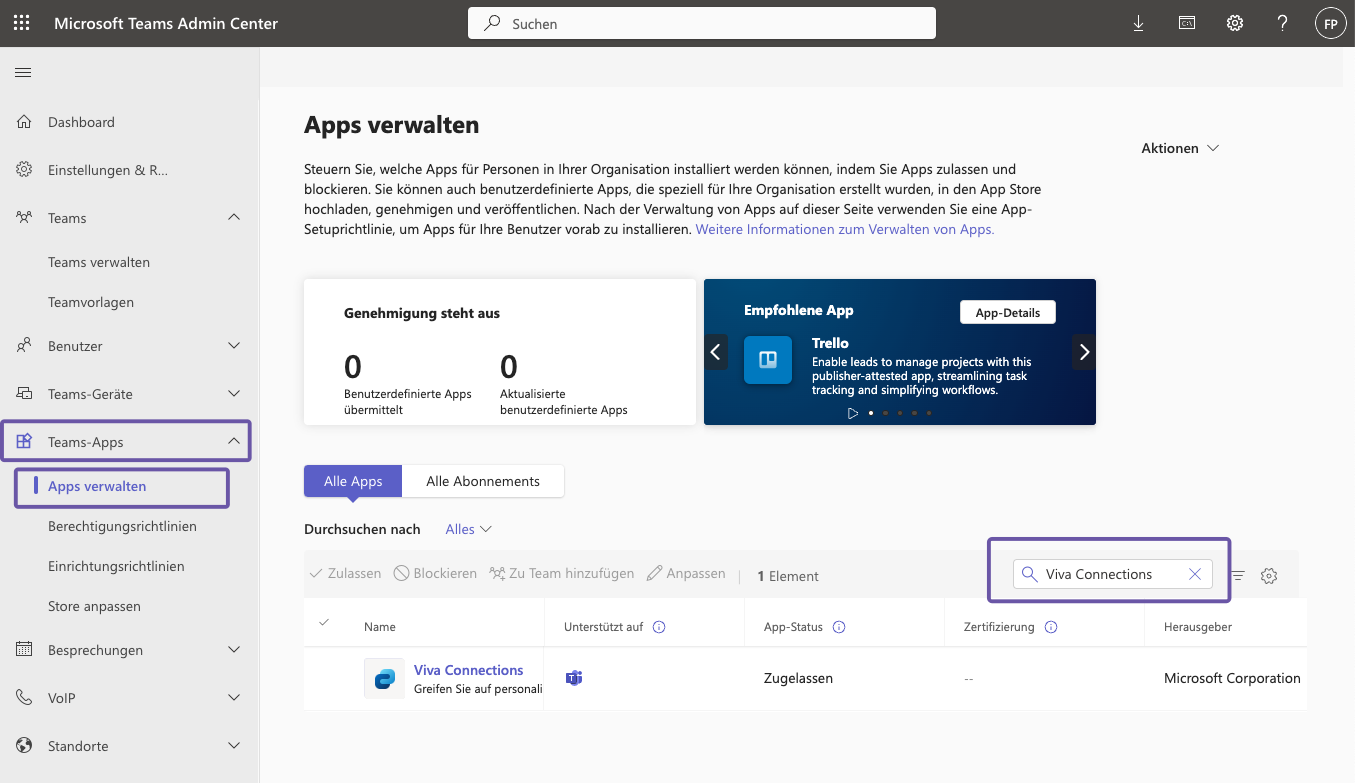Click the download icon in header

point(1138,23)
